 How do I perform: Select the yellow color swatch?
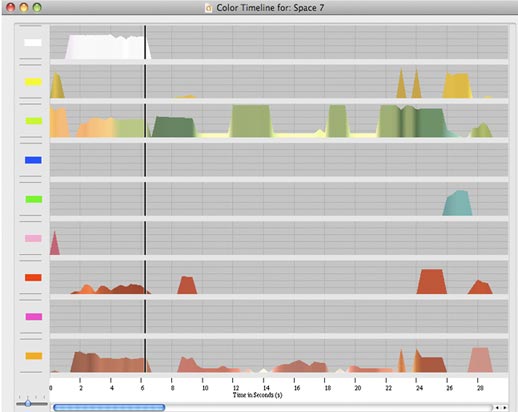(33, 82)
